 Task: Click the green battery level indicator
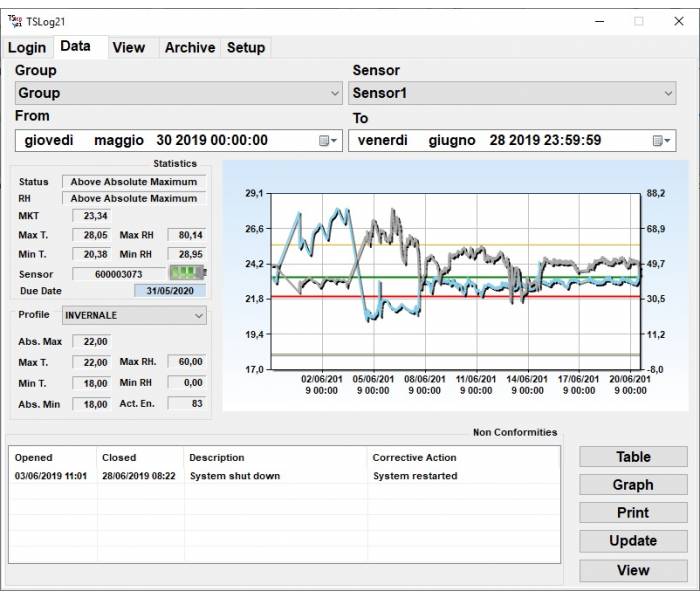tap(188, 272)
